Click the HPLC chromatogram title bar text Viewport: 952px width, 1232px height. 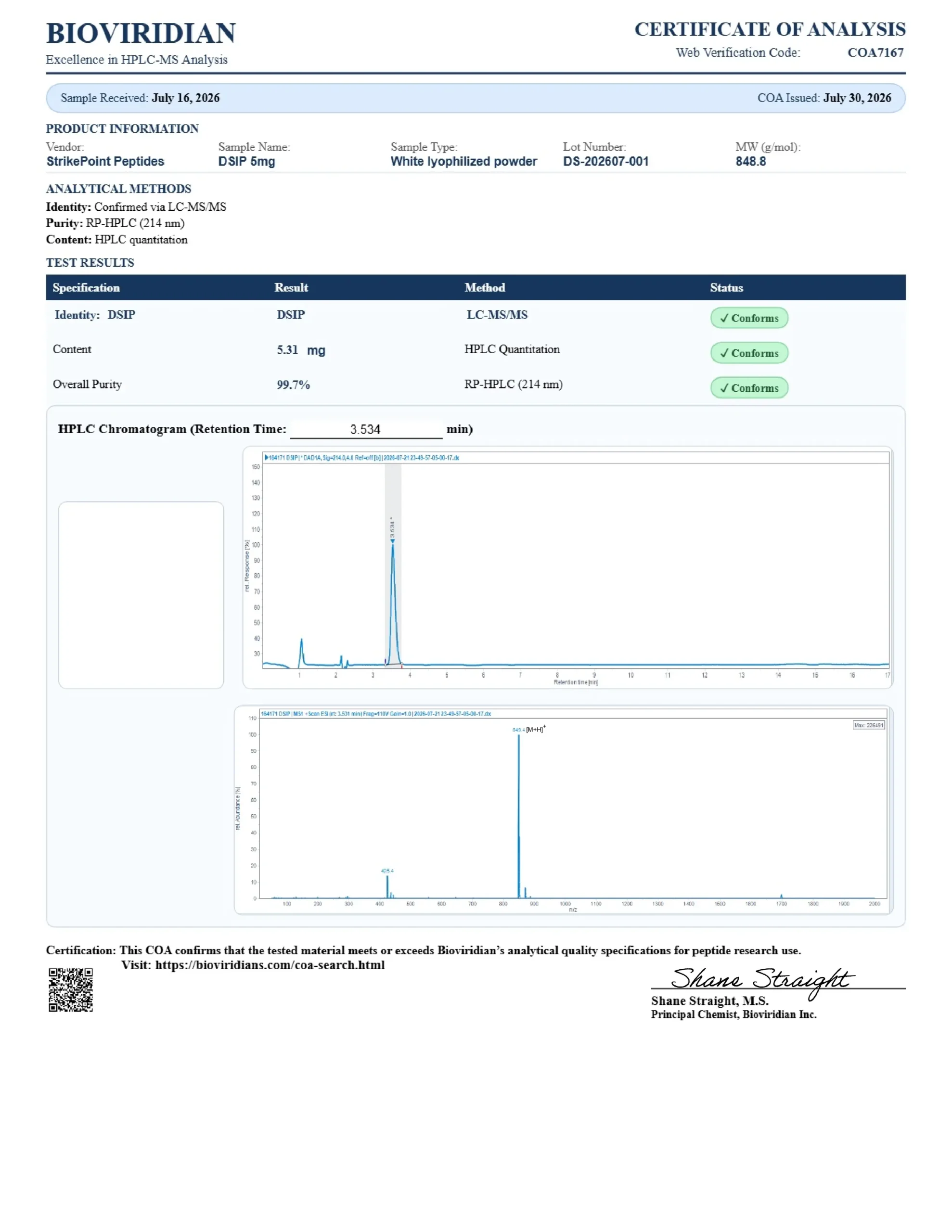pos(362,458)
